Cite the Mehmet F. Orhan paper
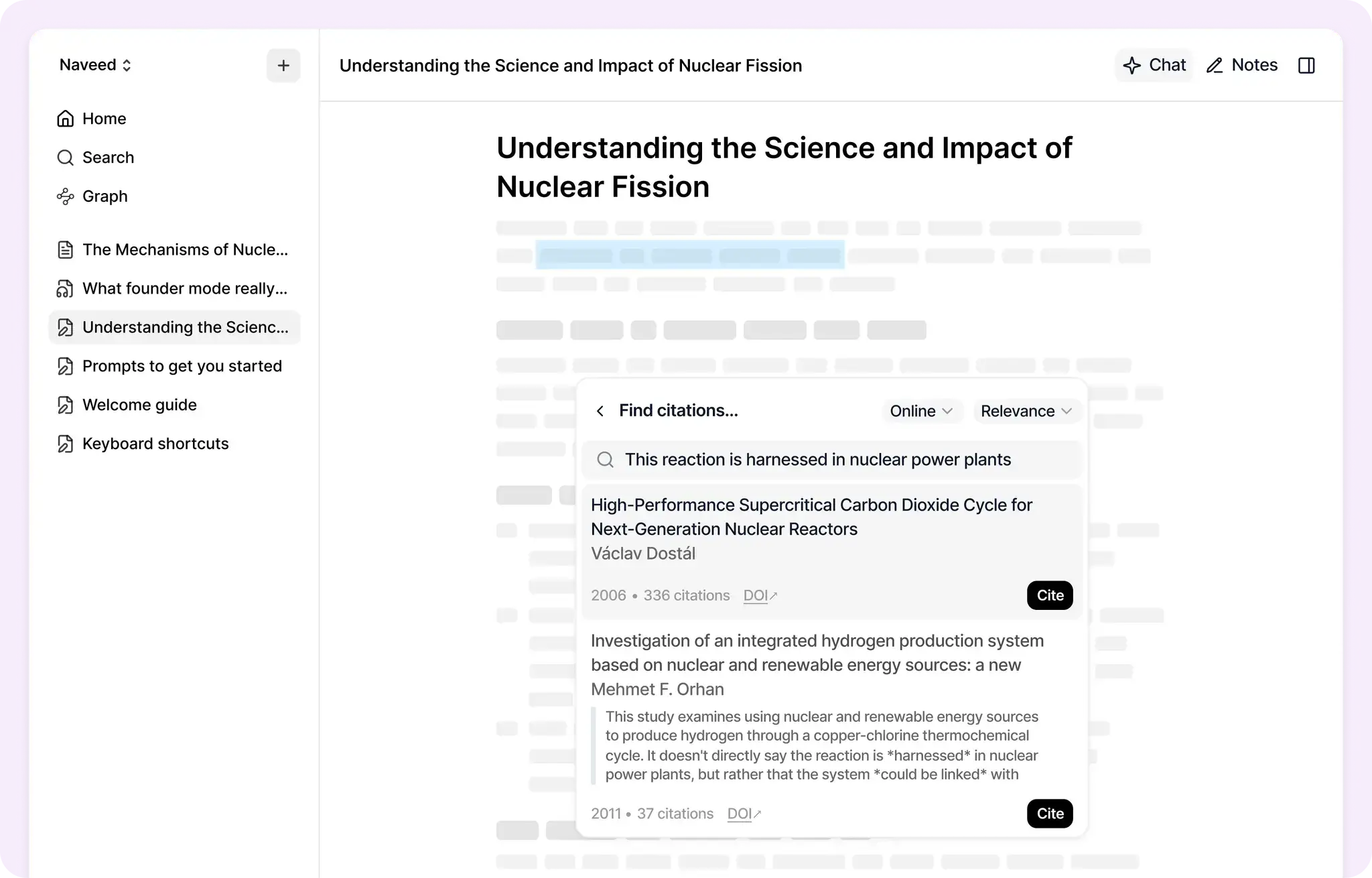 [1049, 814]
